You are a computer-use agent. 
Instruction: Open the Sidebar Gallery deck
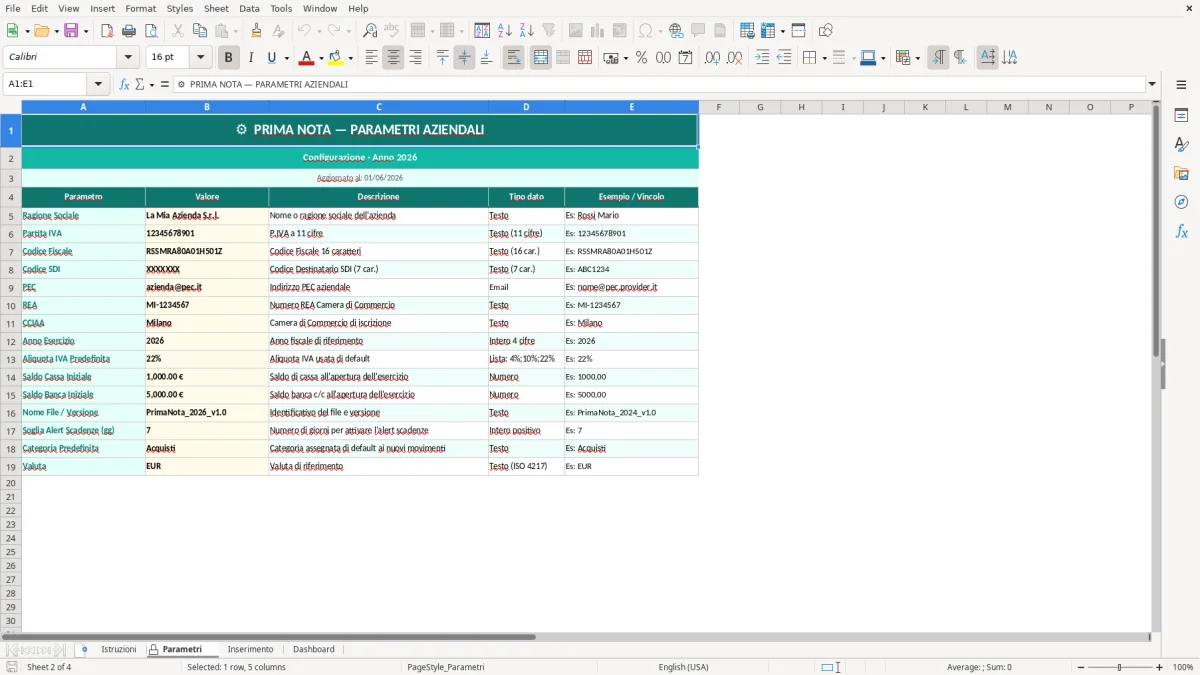click(1181, 174)
